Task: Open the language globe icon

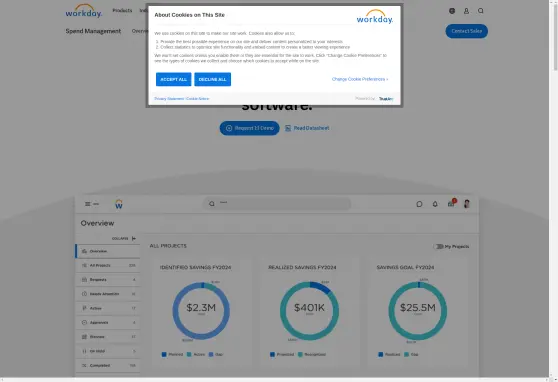Action: click(452, 11)
